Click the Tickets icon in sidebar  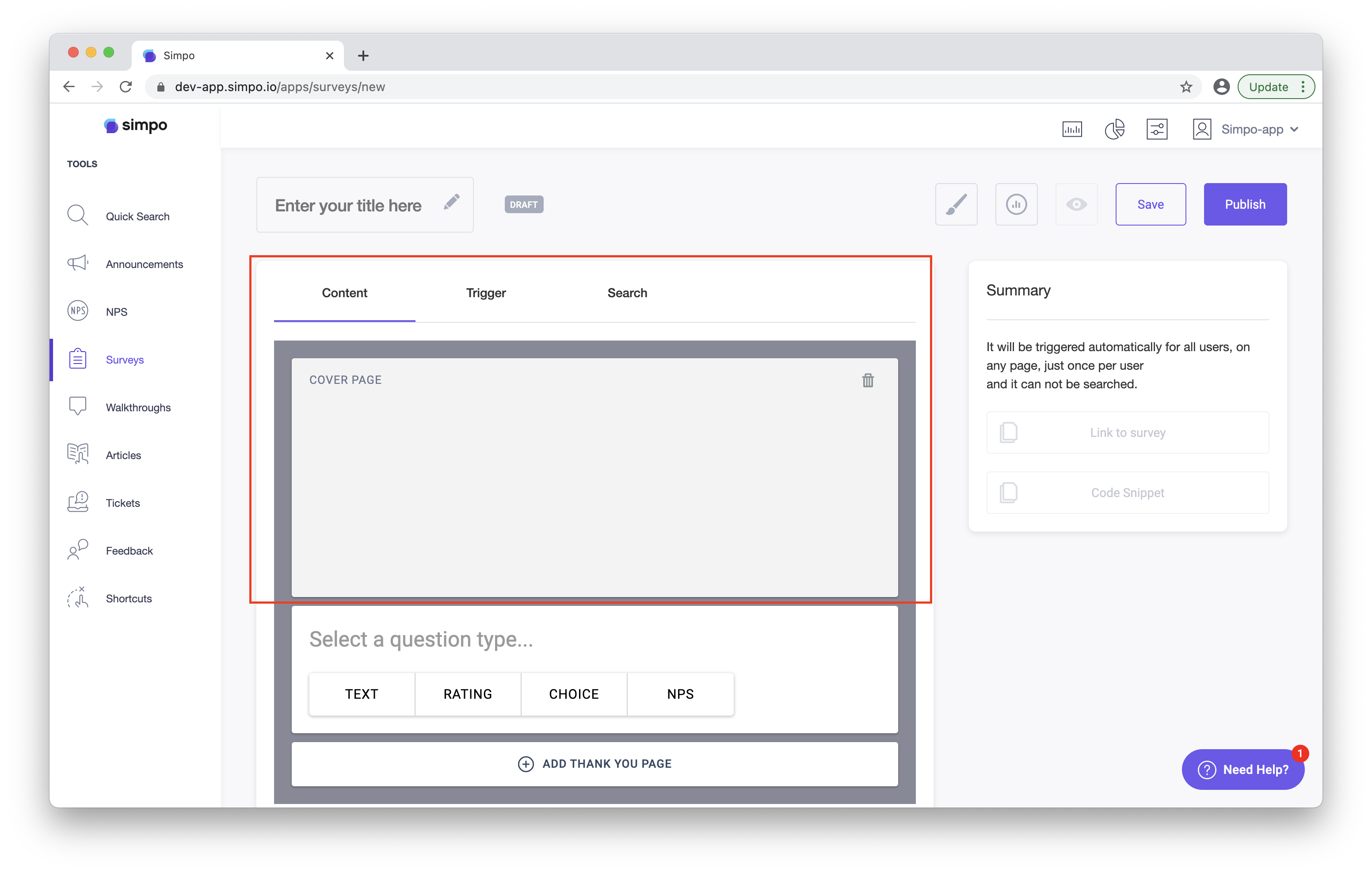(x=77, y=502)
